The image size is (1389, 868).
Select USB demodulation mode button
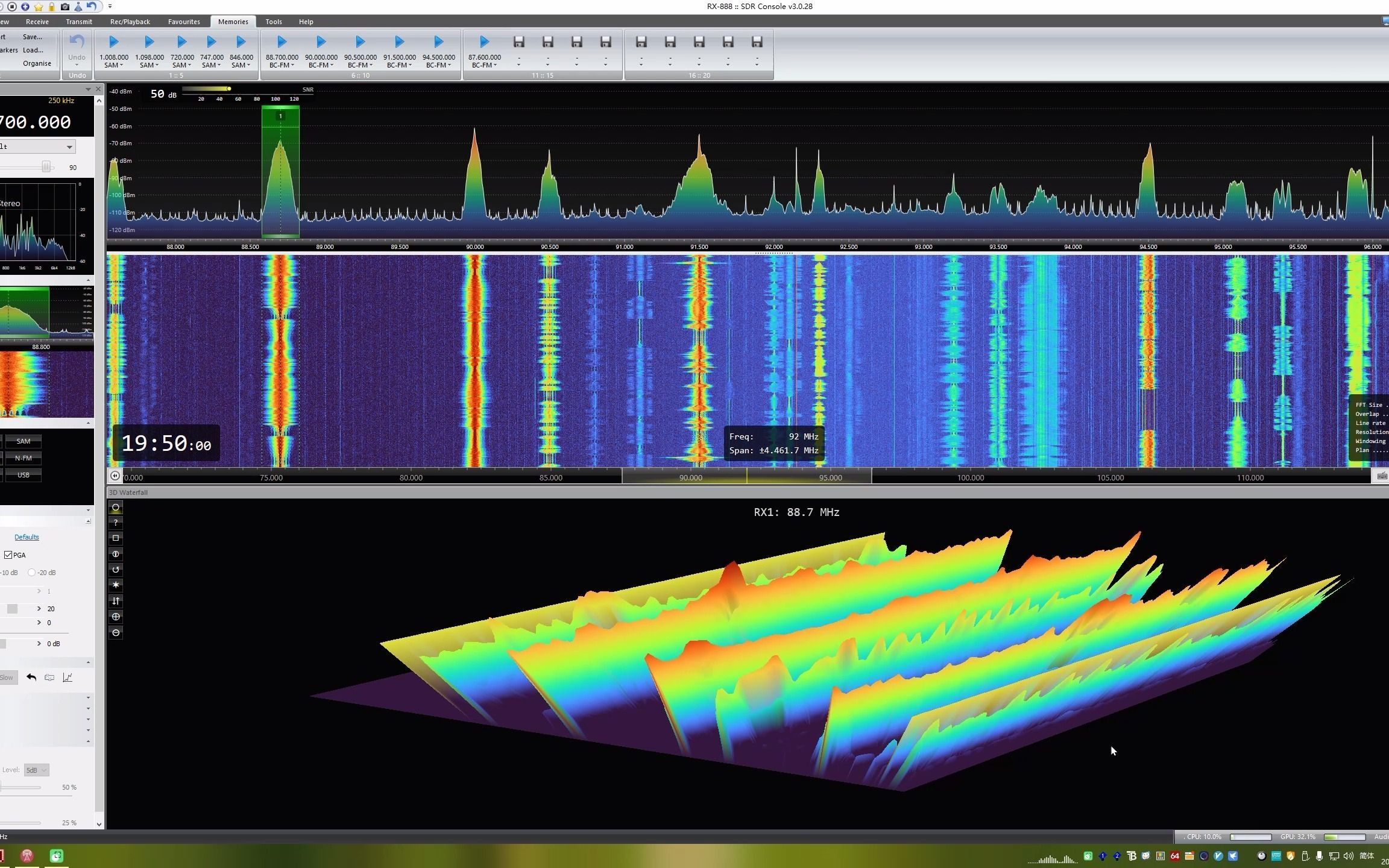23,475
